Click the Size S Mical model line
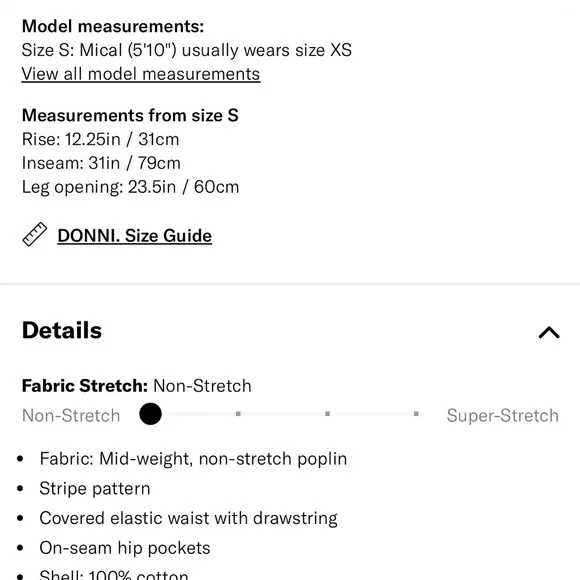Image resolution: width=580 pixels, height=580 pixels. 187,50
